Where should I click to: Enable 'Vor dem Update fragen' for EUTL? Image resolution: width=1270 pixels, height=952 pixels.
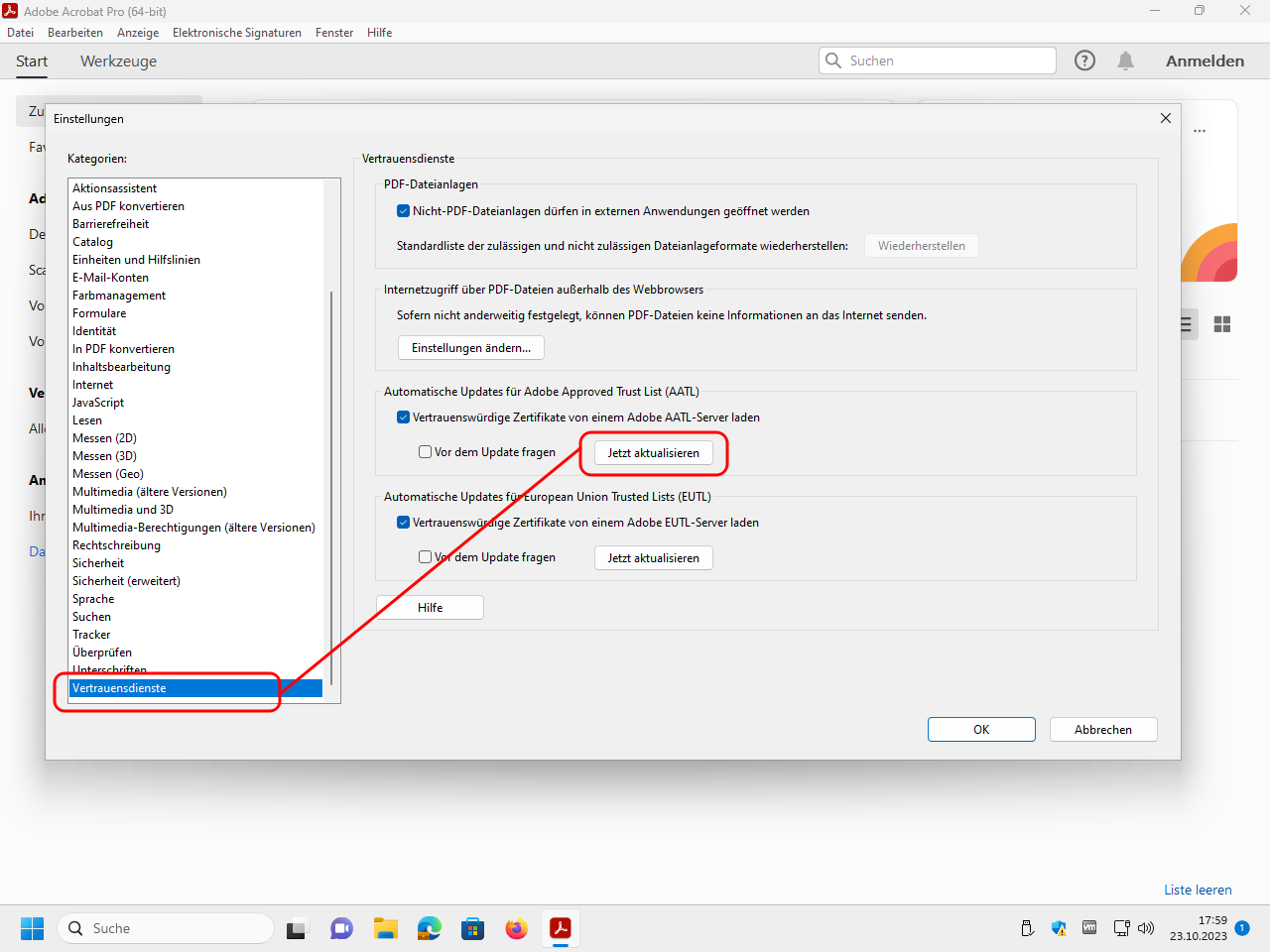click(426, 557)
